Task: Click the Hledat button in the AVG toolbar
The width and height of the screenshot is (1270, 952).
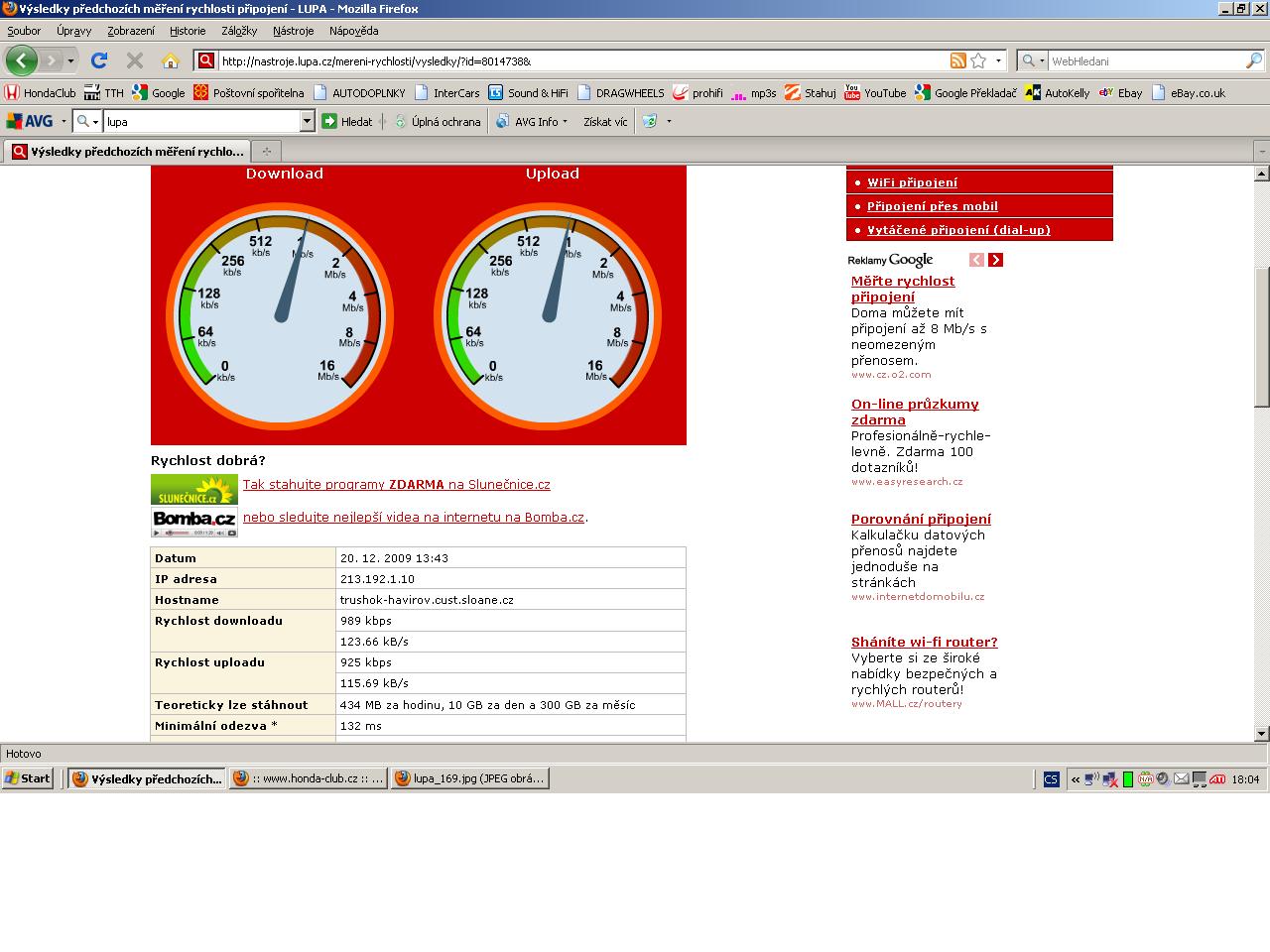Action: click(346, 121)
